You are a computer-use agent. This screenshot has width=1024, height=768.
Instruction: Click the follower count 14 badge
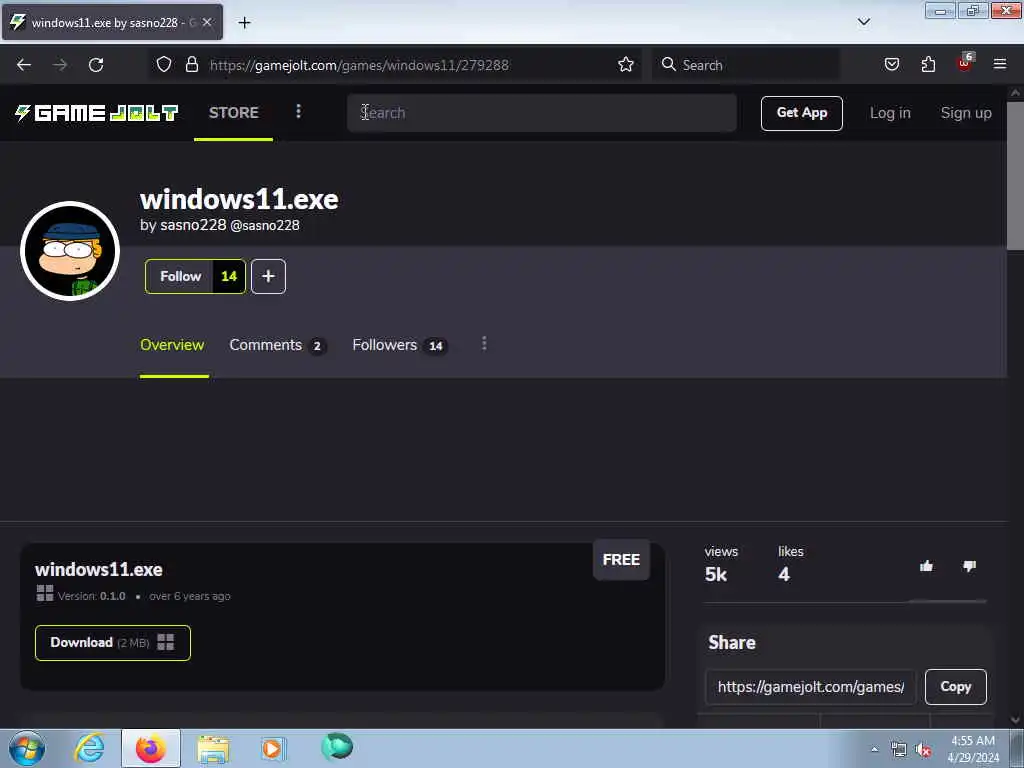pos(229,276)
